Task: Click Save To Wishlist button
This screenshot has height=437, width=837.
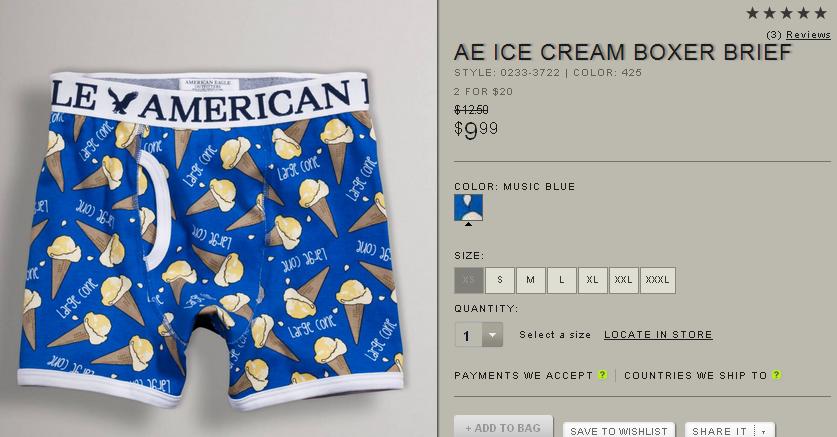Action: click(x=619, y=431)
